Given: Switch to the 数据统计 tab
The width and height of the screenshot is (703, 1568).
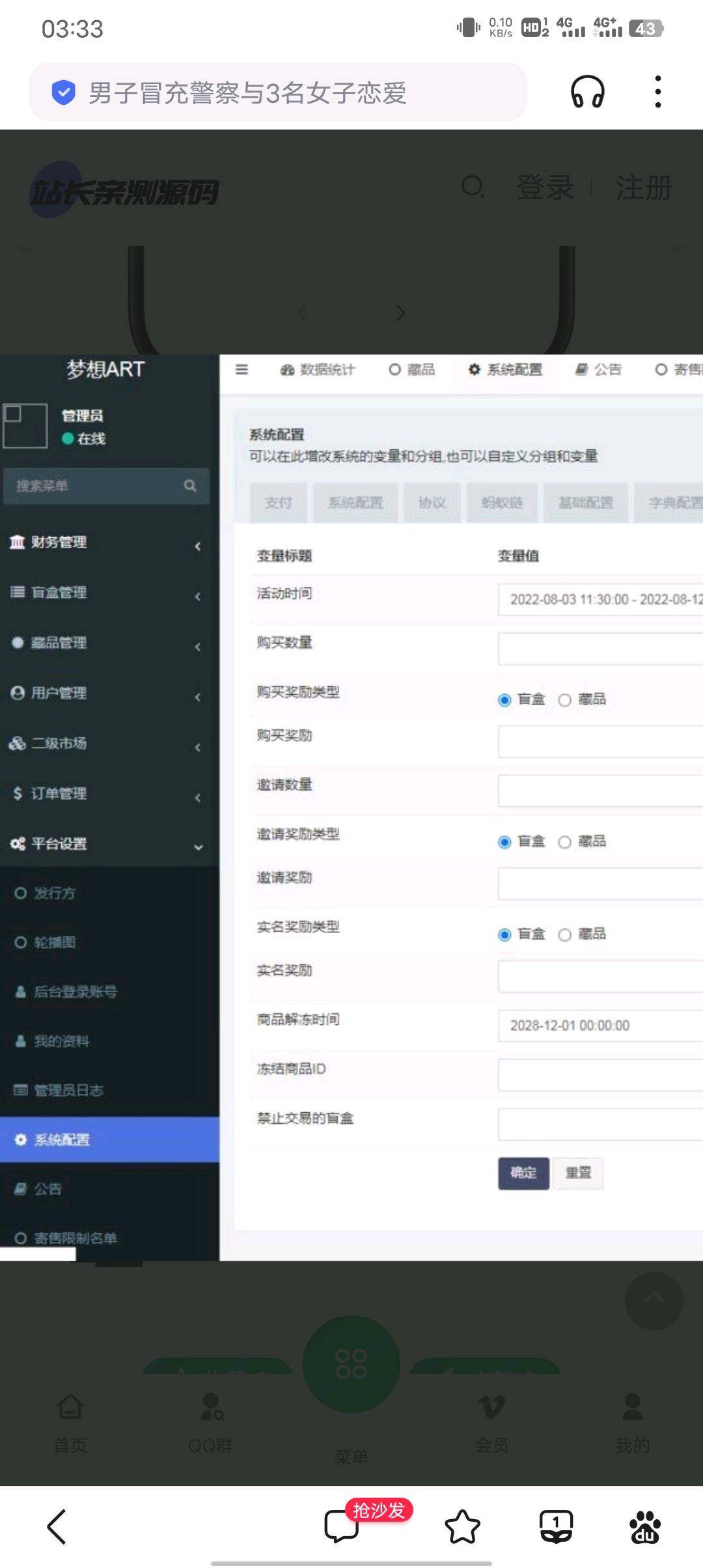Looking at the screenshot, I should 318,370.
